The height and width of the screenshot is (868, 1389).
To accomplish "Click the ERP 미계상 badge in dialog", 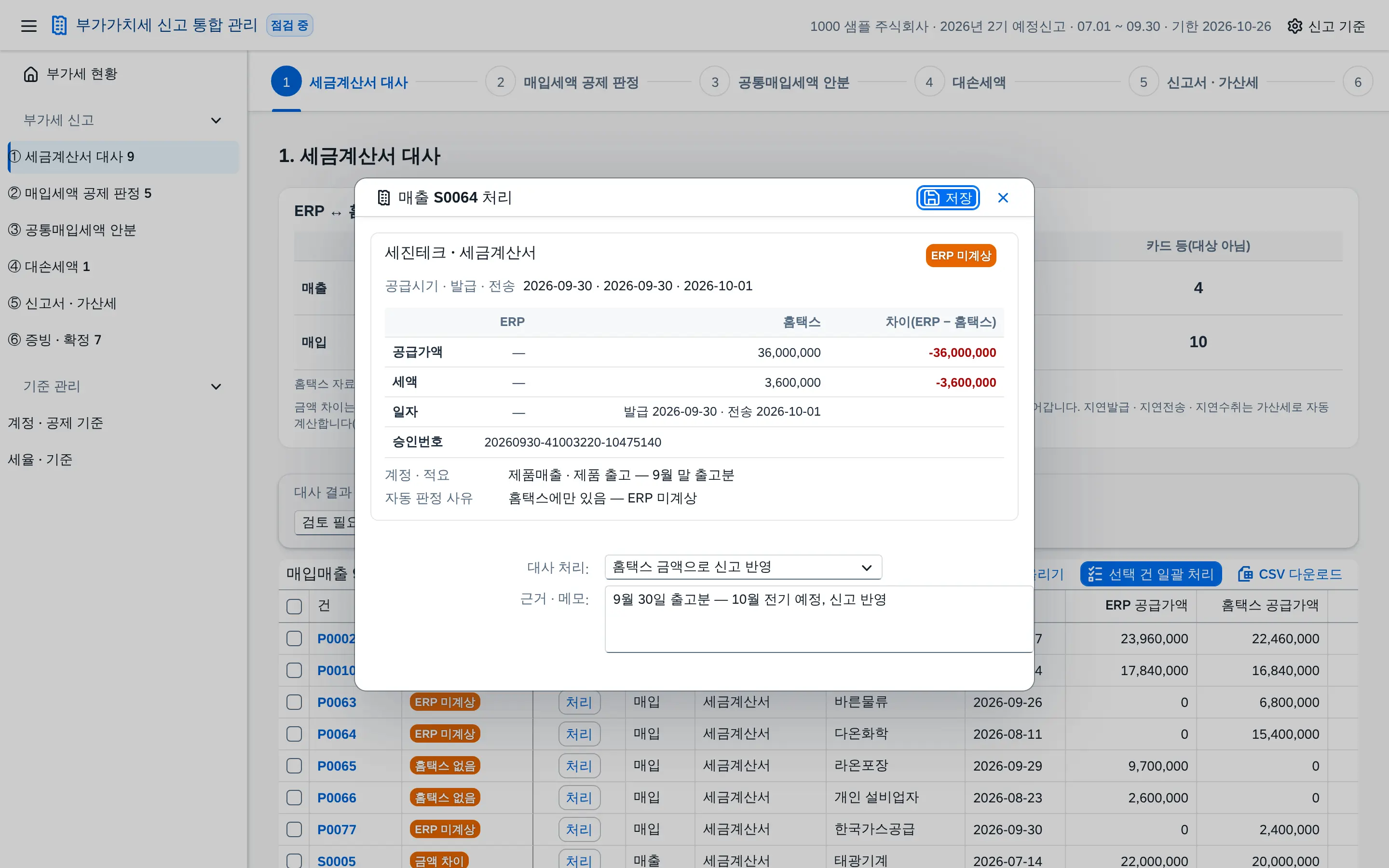I will coord(961,256).
